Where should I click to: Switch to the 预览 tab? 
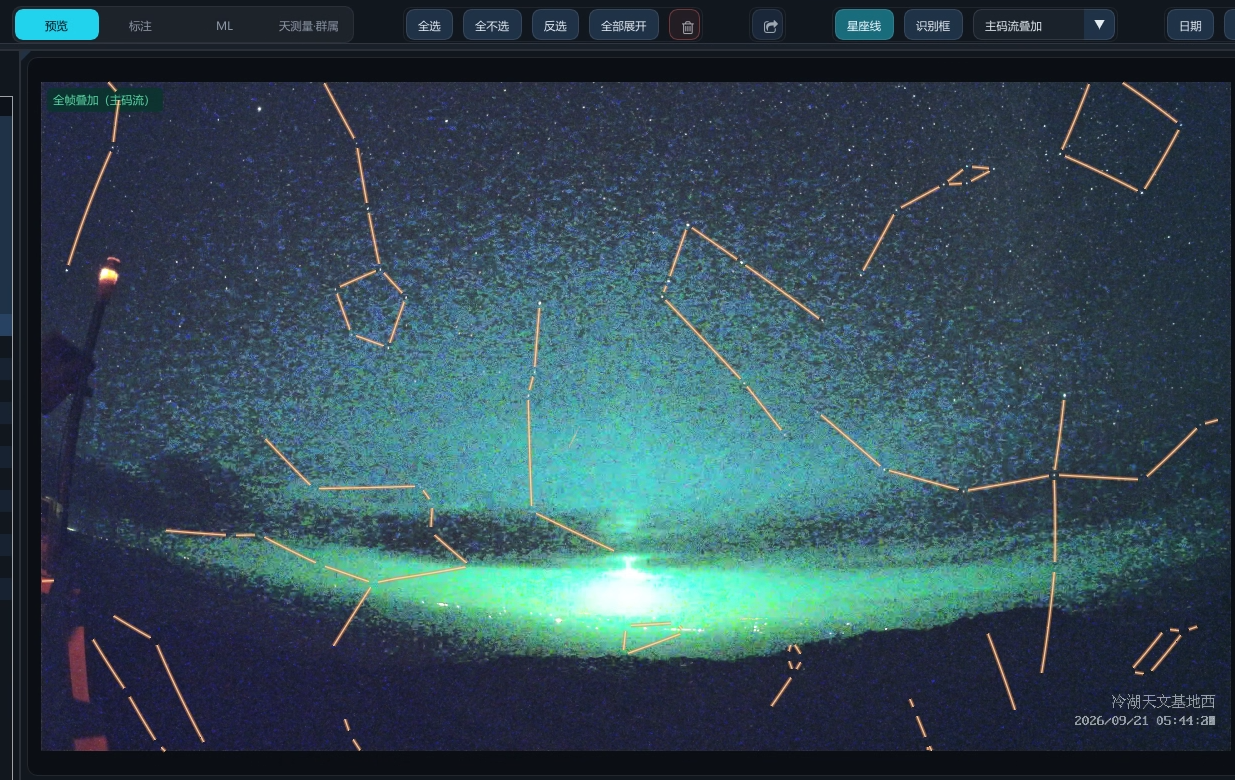pyautogui.click(x=57, y=25)
